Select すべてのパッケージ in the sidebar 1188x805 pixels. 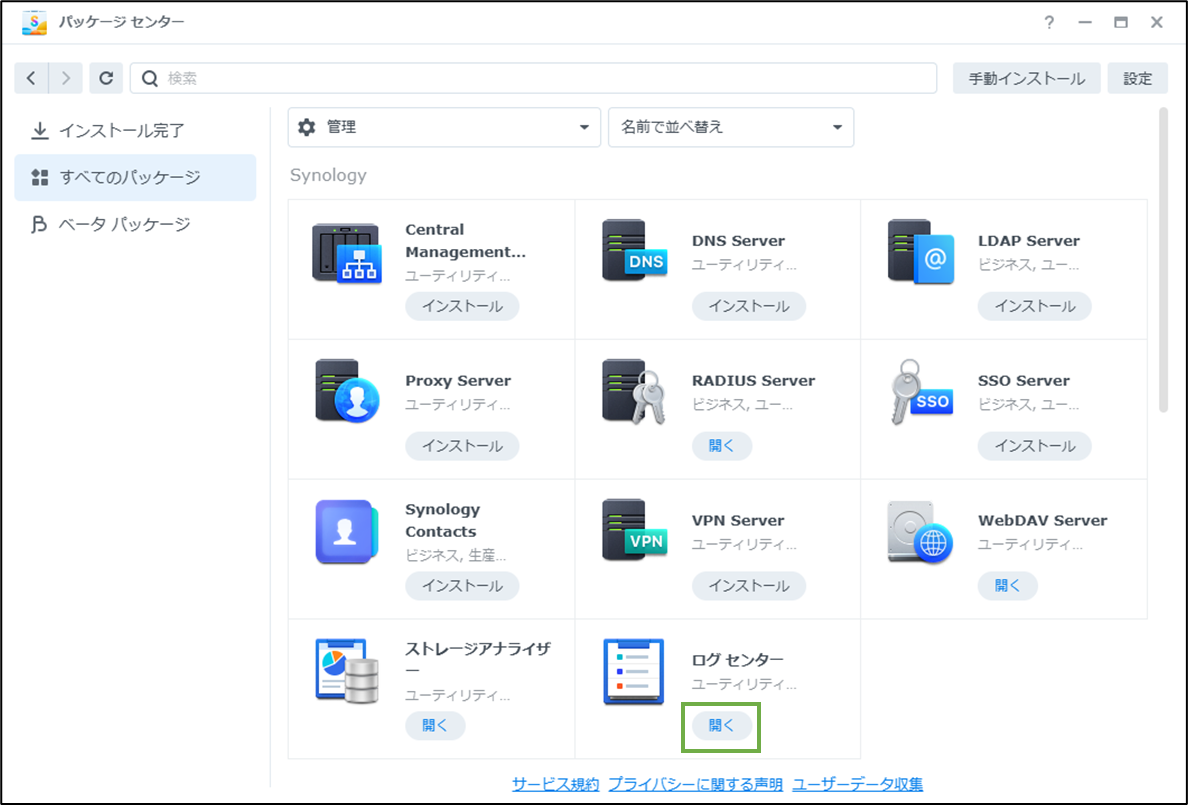tap(136, 177)
